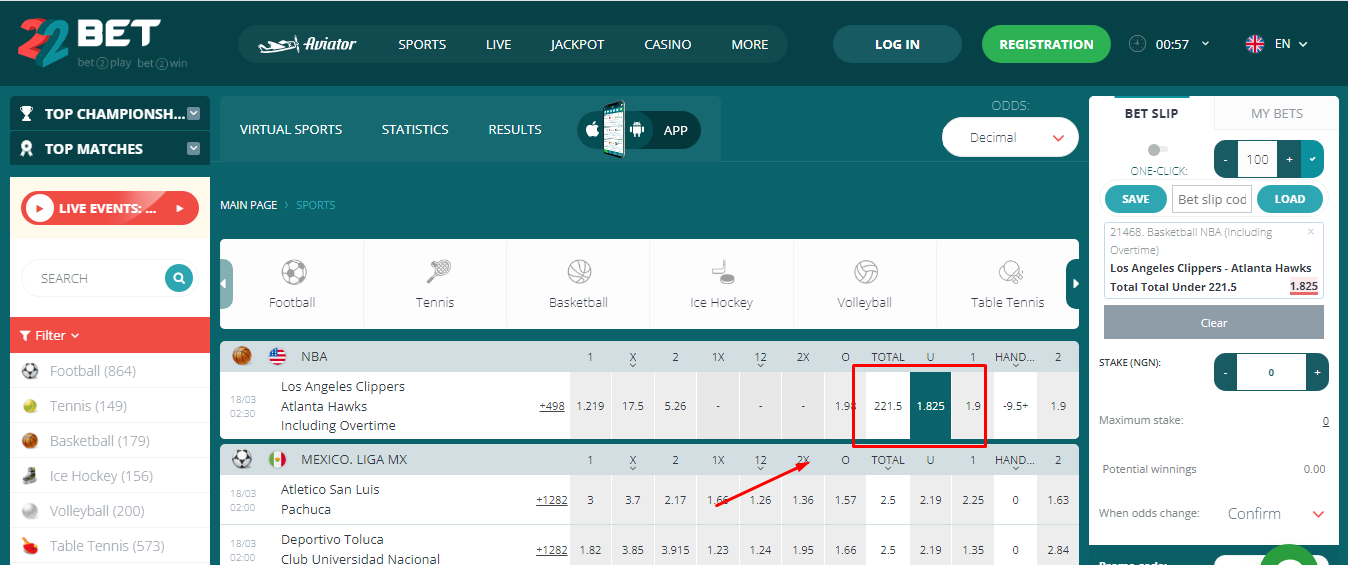
Task: Open the 'When odds change' Confirm dropdown
Action: click(1276, 513)
